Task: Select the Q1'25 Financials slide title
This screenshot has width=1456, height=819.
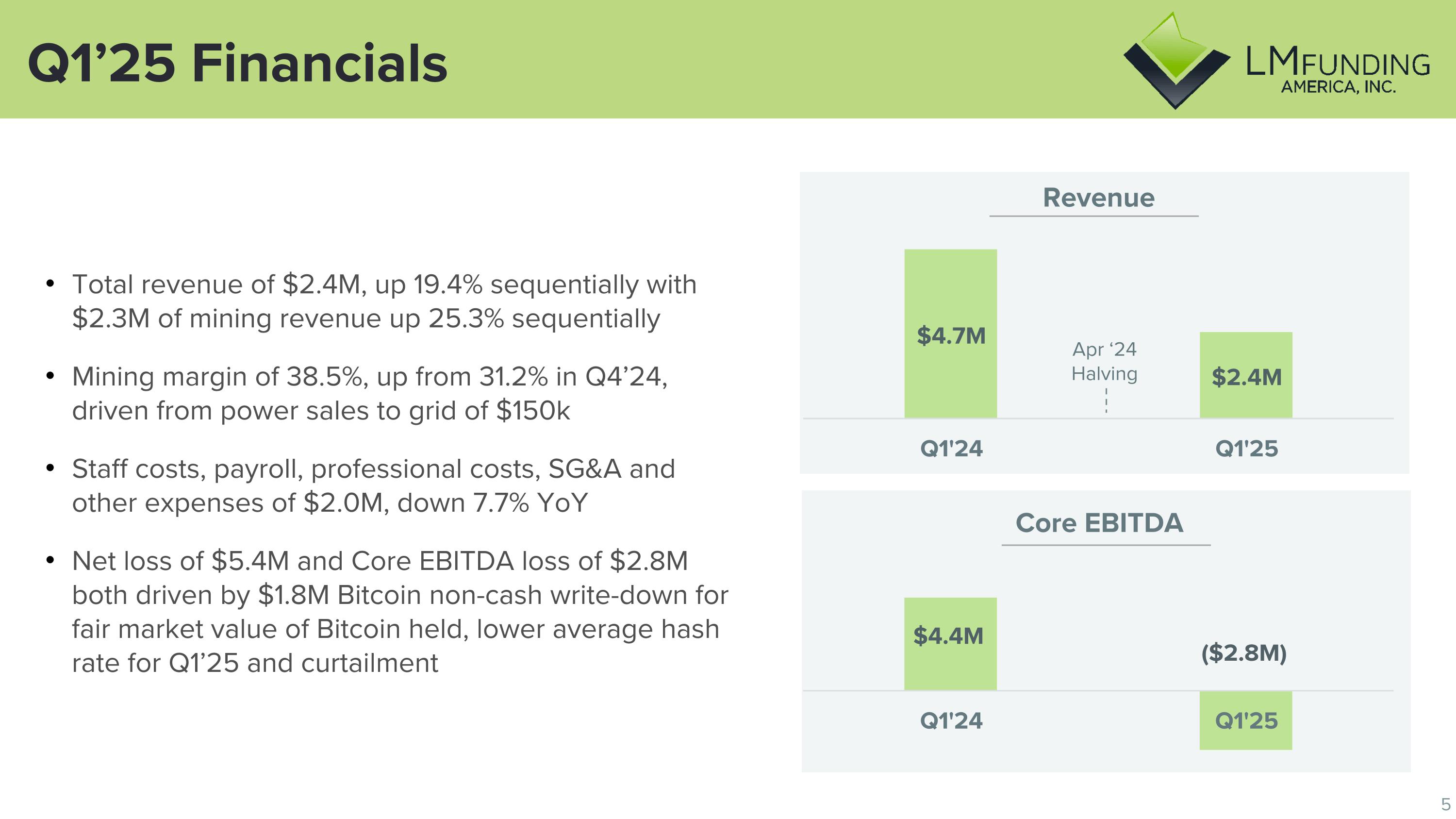Action: click(x=237, y=63)
